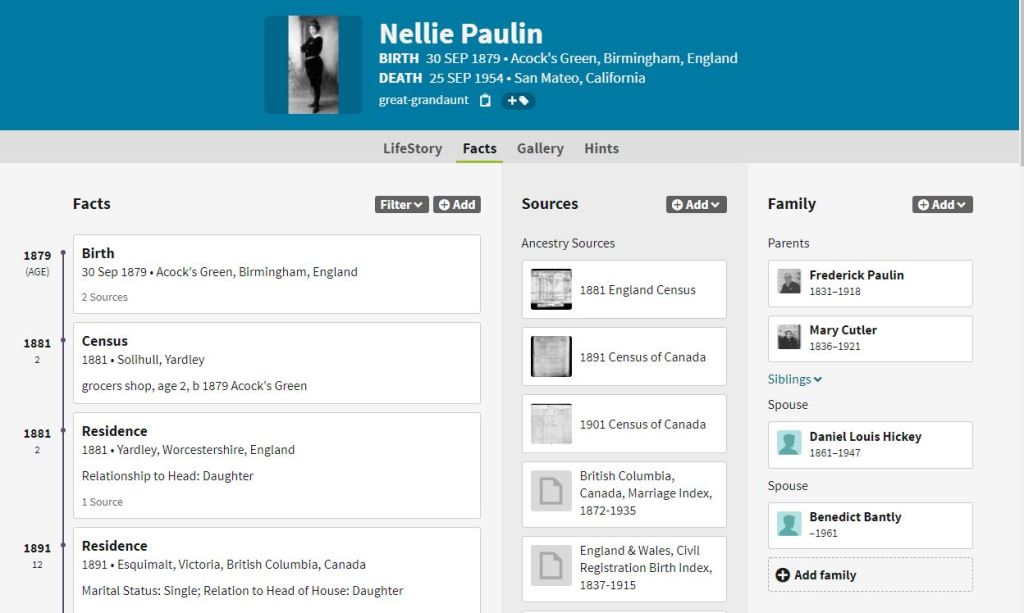Switch to the Gallery tab
The height and width of the screenshot is (613, 1024).
(x=540, y=148)
